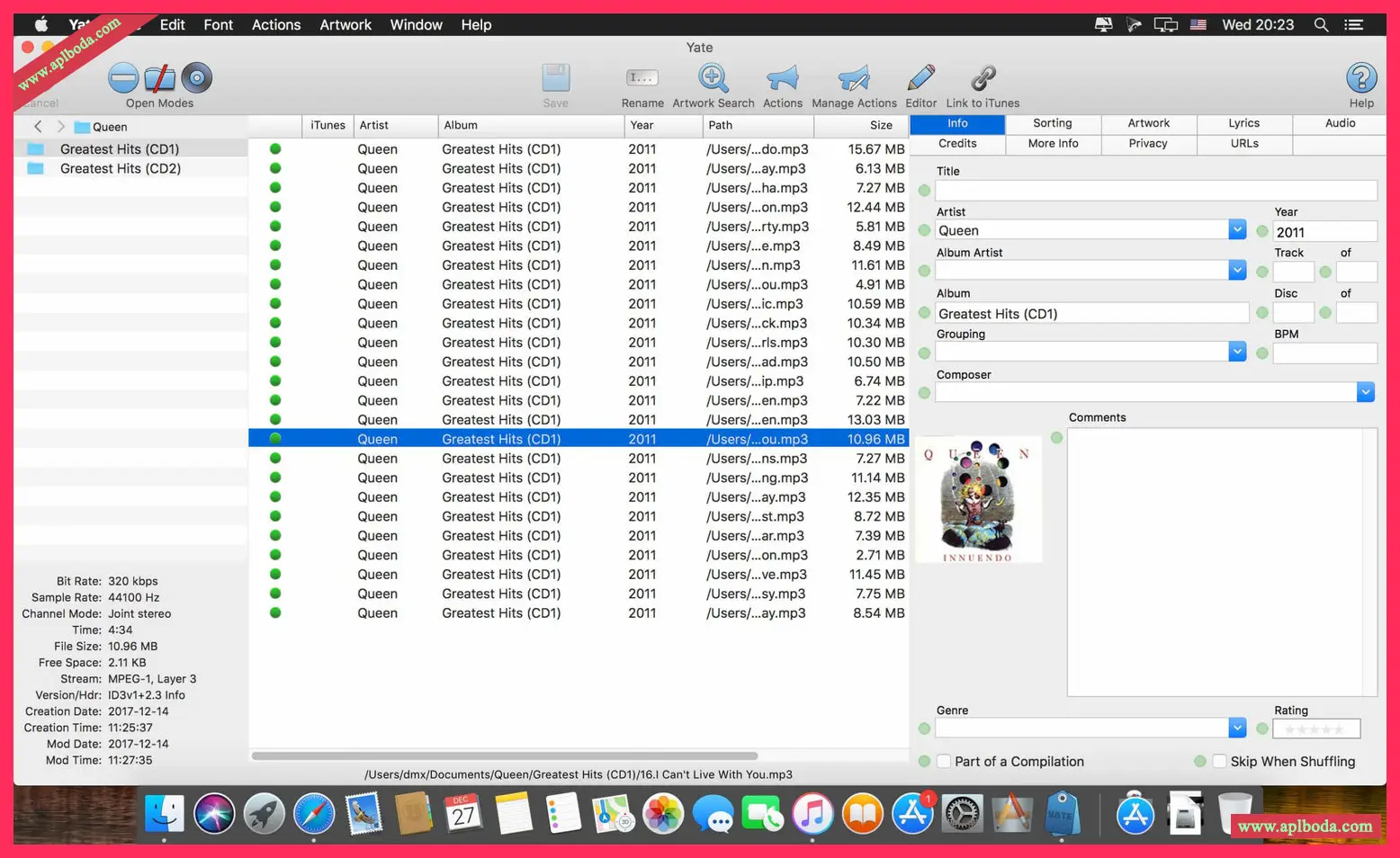
Task: Expand the Composer dropdown arrow
Action: pos(1365,392)
